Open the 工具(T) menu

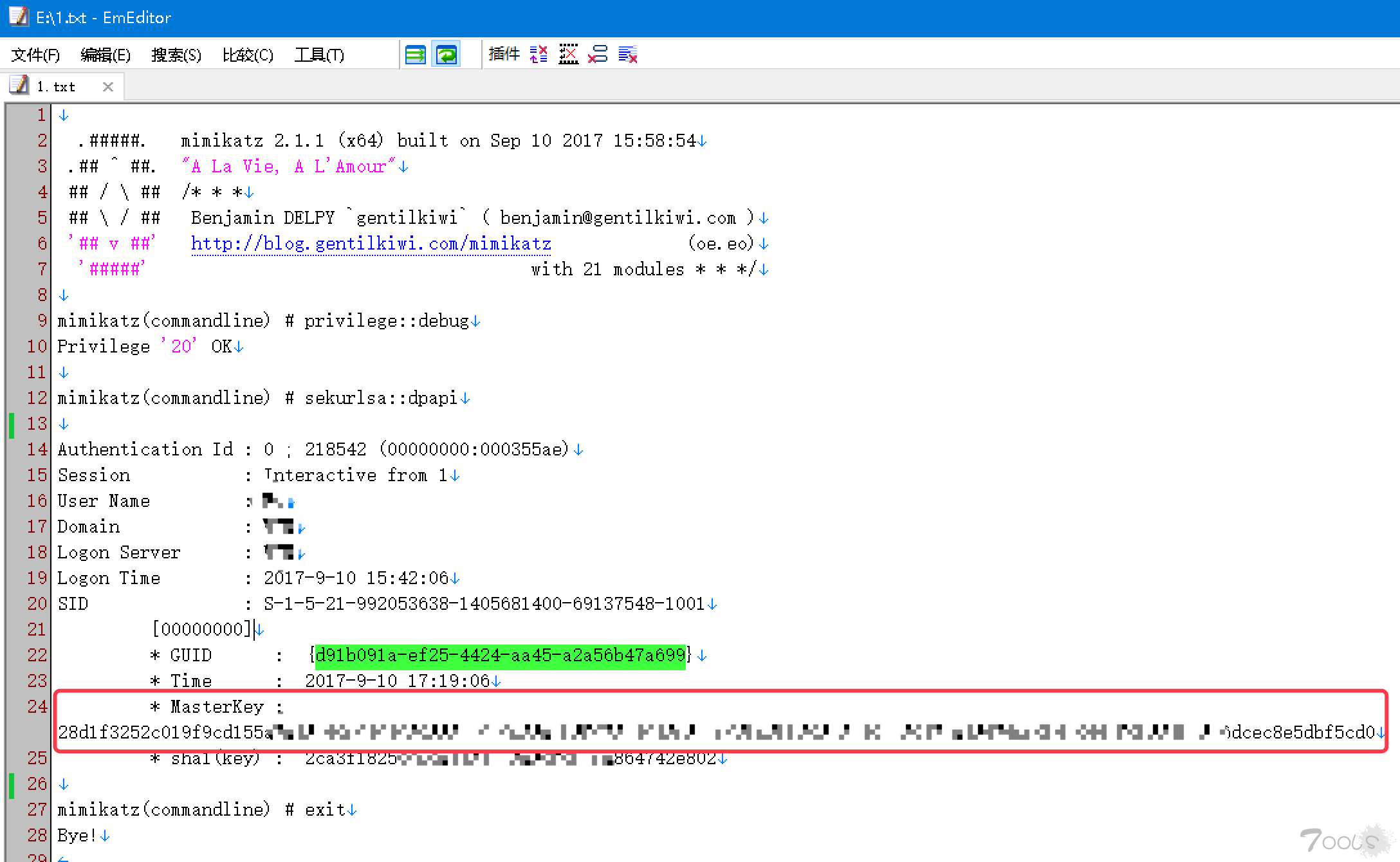pyautogui.click(x=319, y=55)
